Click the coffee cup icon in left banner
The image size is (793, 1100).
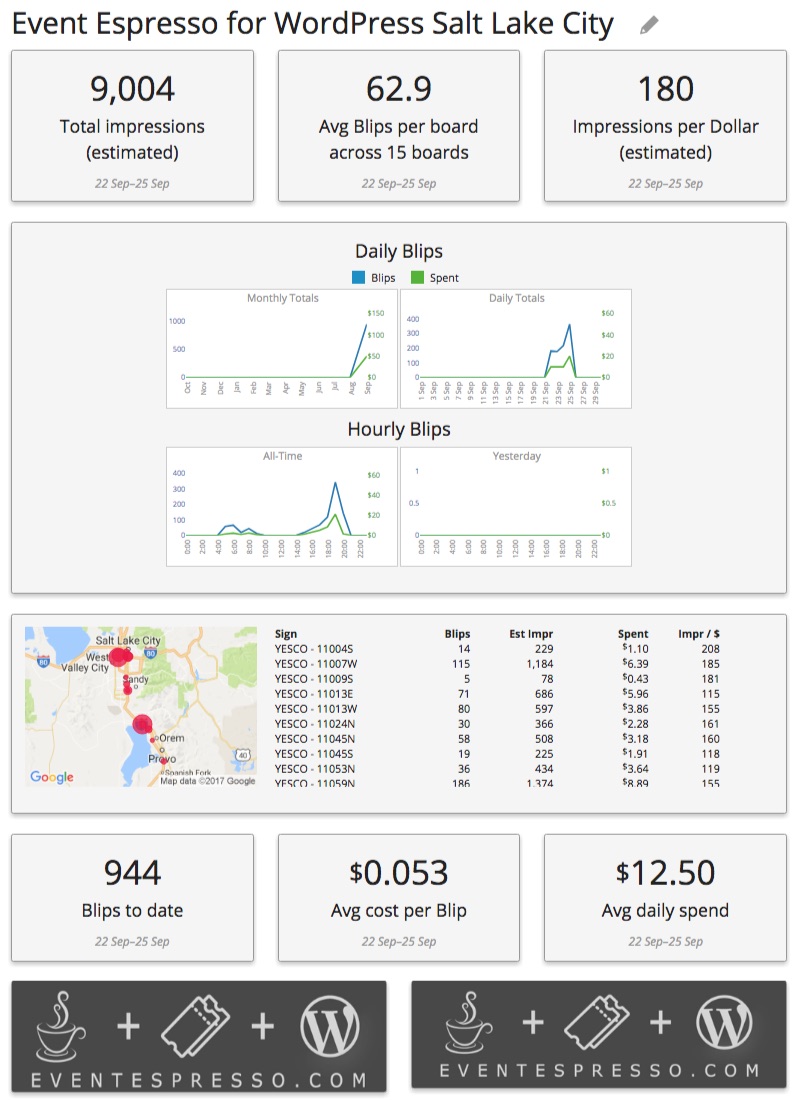[60, 1025]
